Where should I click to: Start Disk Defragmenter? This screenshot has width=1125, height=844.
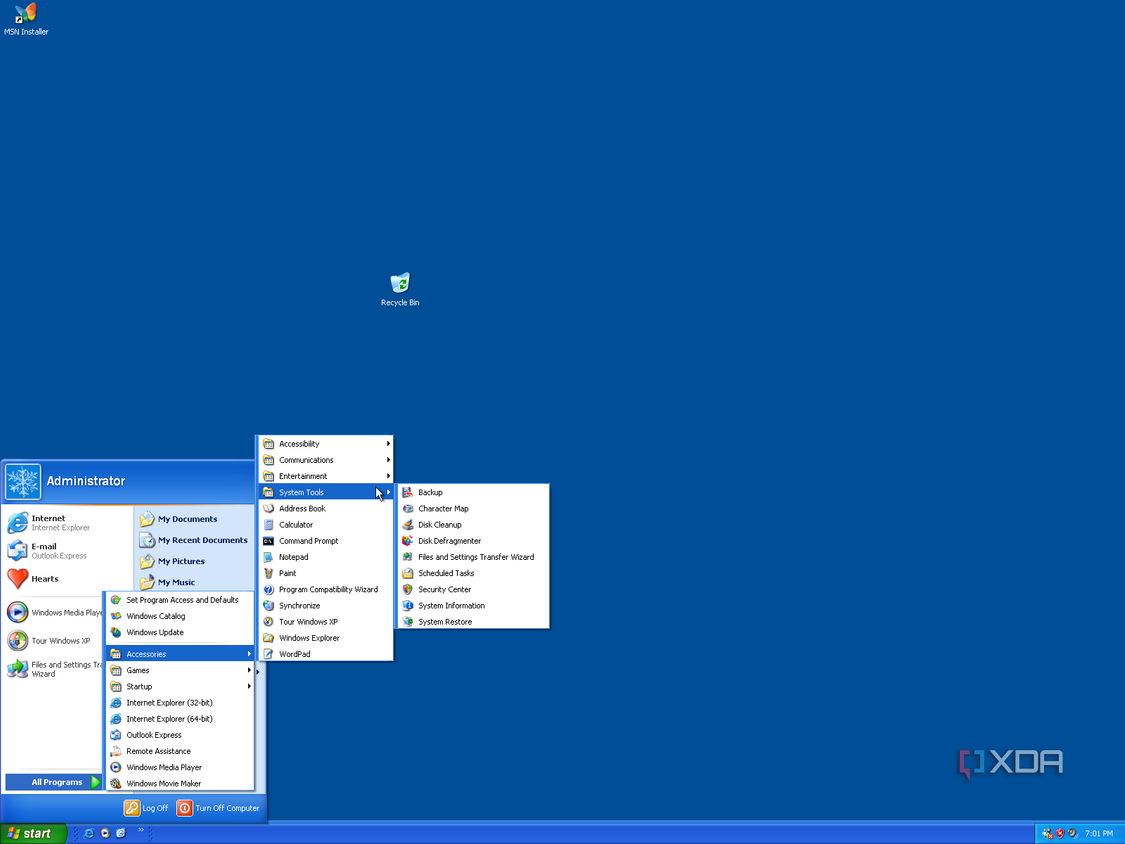[x=473, y=541]
